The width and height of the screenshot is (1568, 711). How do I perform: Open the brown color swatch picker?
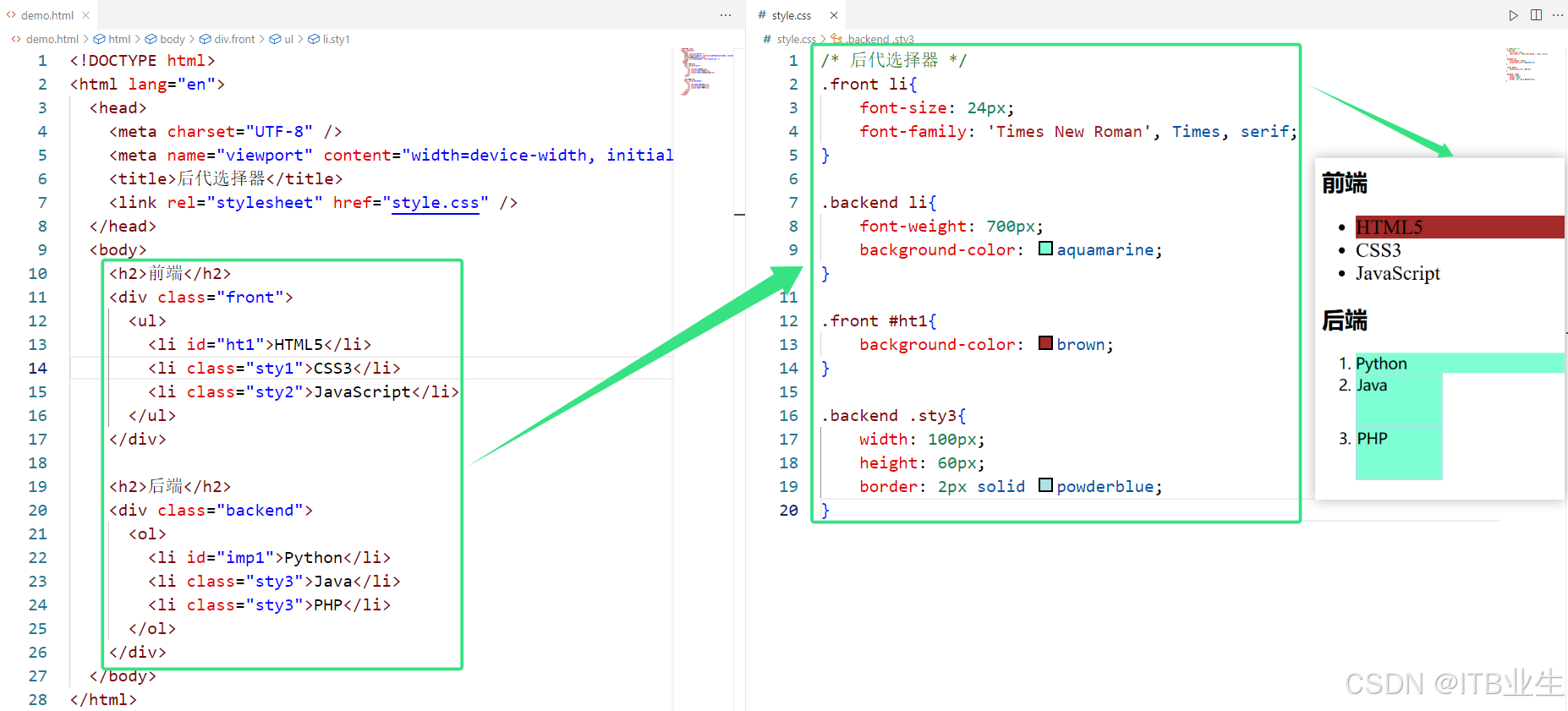[x=1045, y=343]
